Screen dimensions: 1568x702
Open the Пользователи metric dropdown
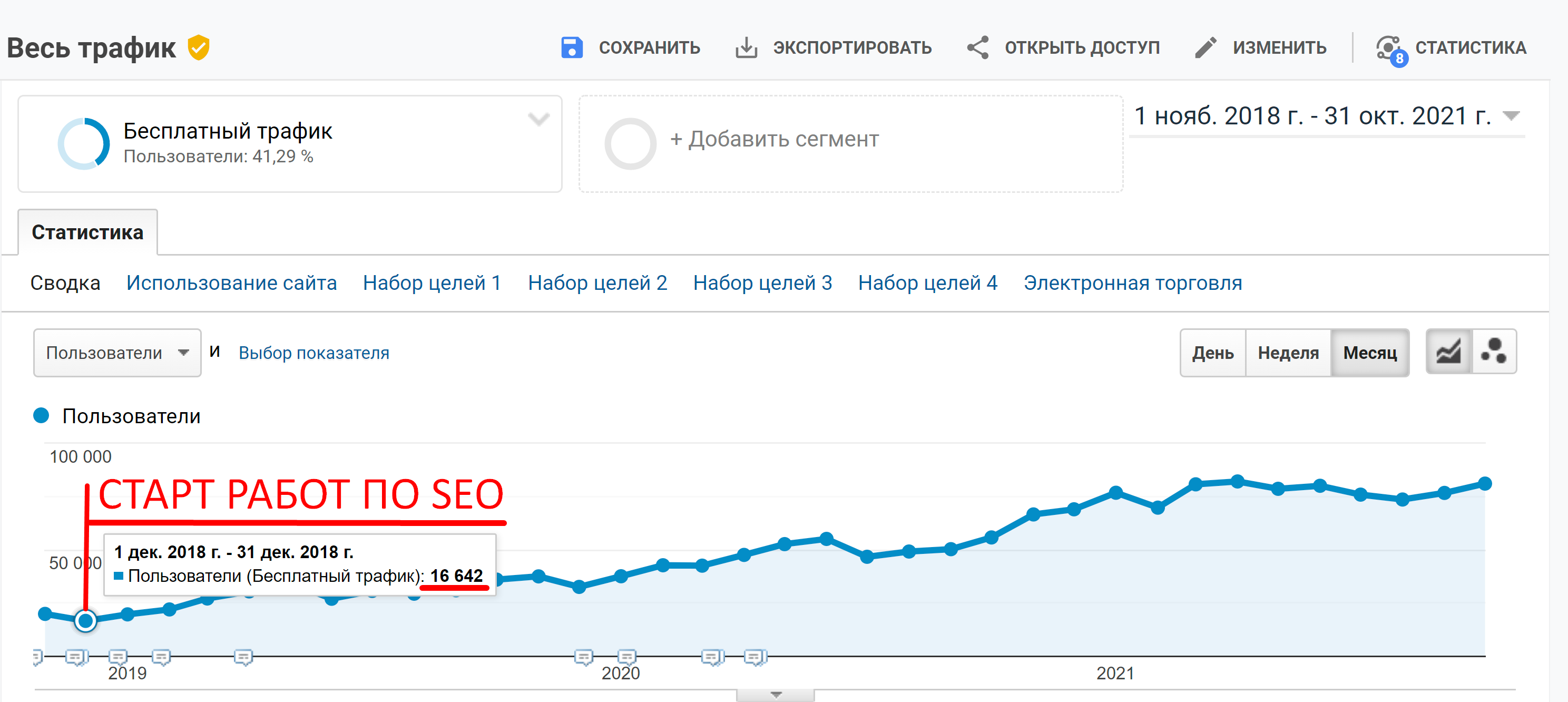pyautogui.click(x=117, y=353)
